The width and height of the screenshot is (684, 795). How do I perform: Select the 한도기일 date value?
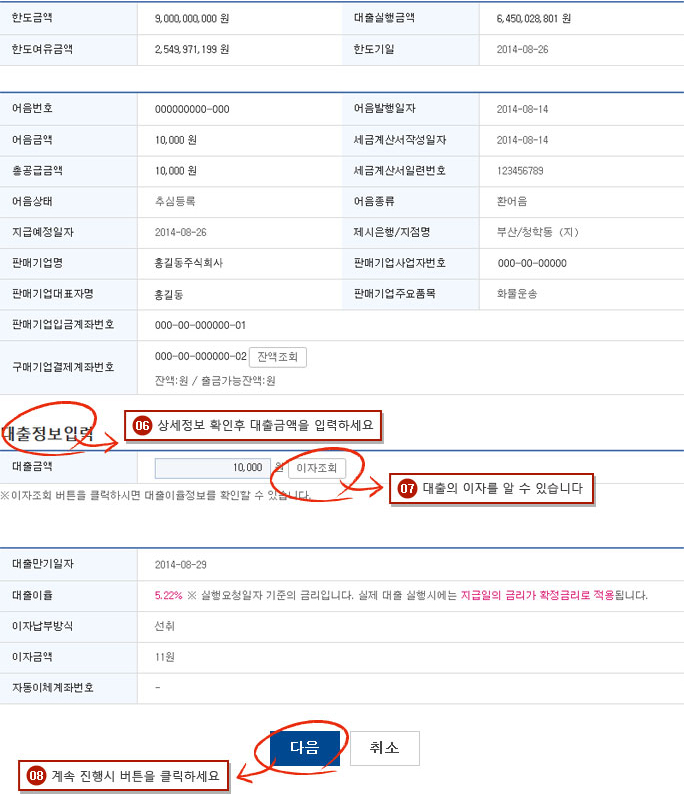coord(522,50)
